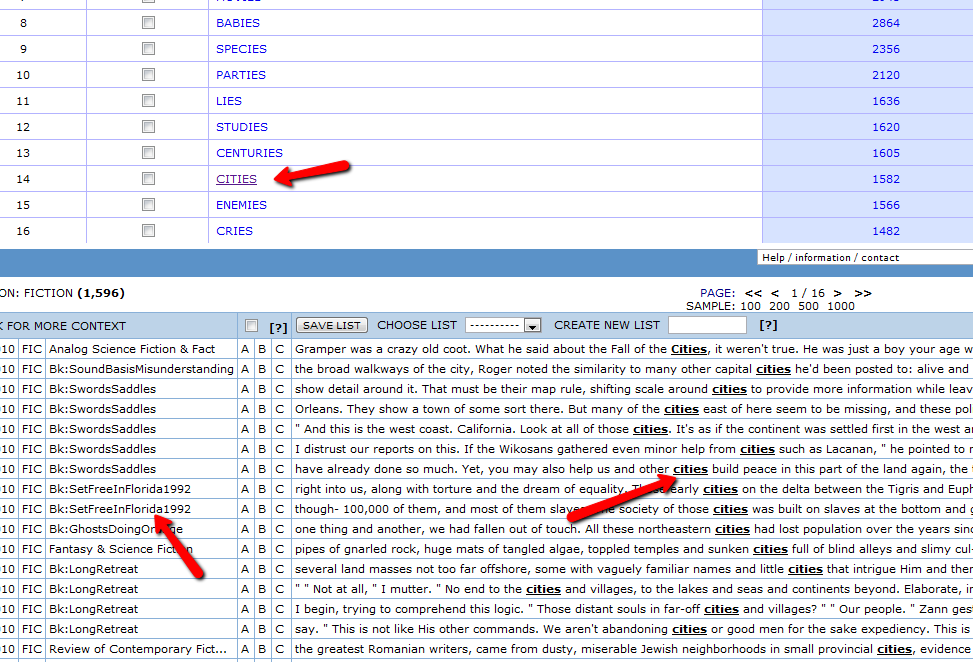
Task: Open the SPECIES word link
Action: tap(241, 49)
